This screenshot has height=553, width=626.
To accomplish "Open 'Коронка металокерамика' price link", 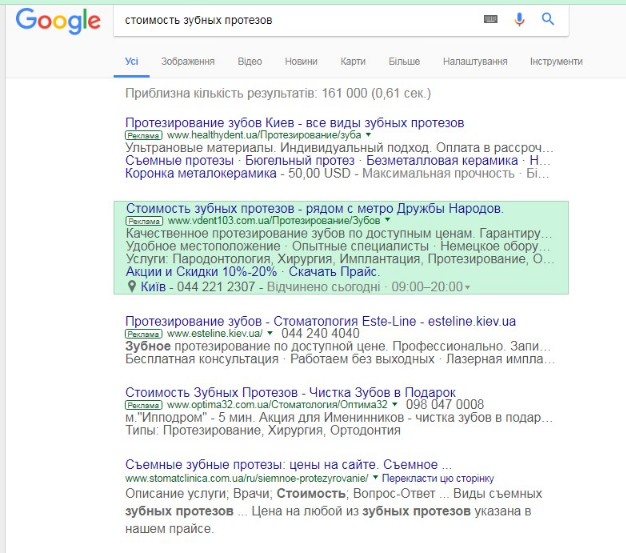I will pos(201,173).
